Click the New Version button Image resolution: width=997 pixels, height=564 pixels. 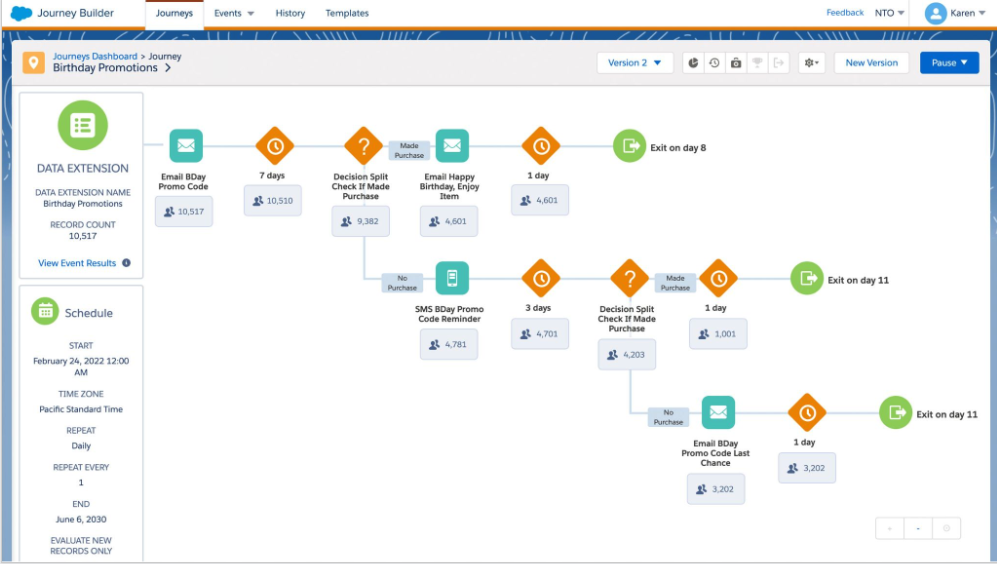[x=871, y=63]
